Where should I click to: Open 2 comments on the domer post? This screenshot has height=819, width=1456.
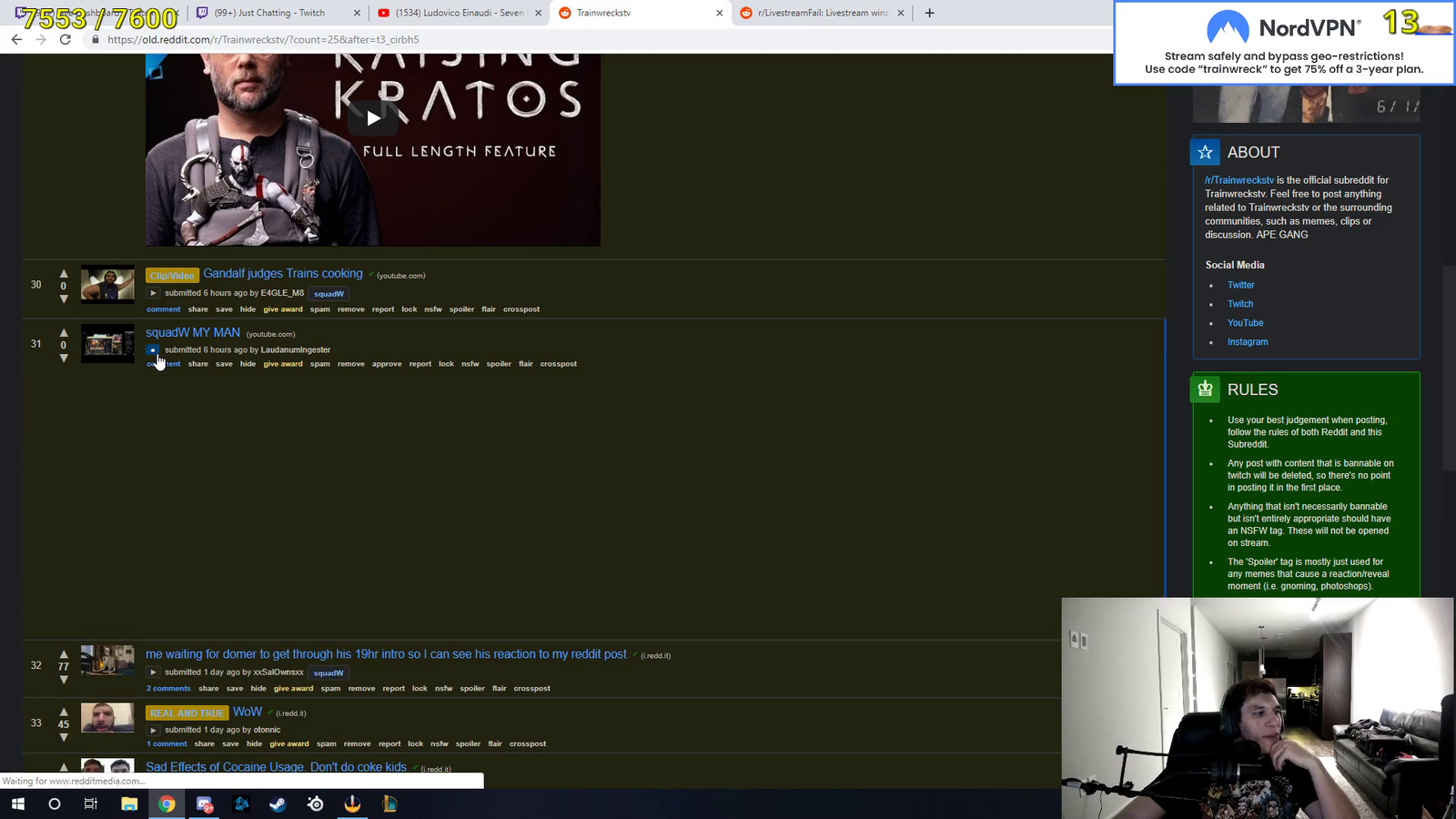[168, 688]
